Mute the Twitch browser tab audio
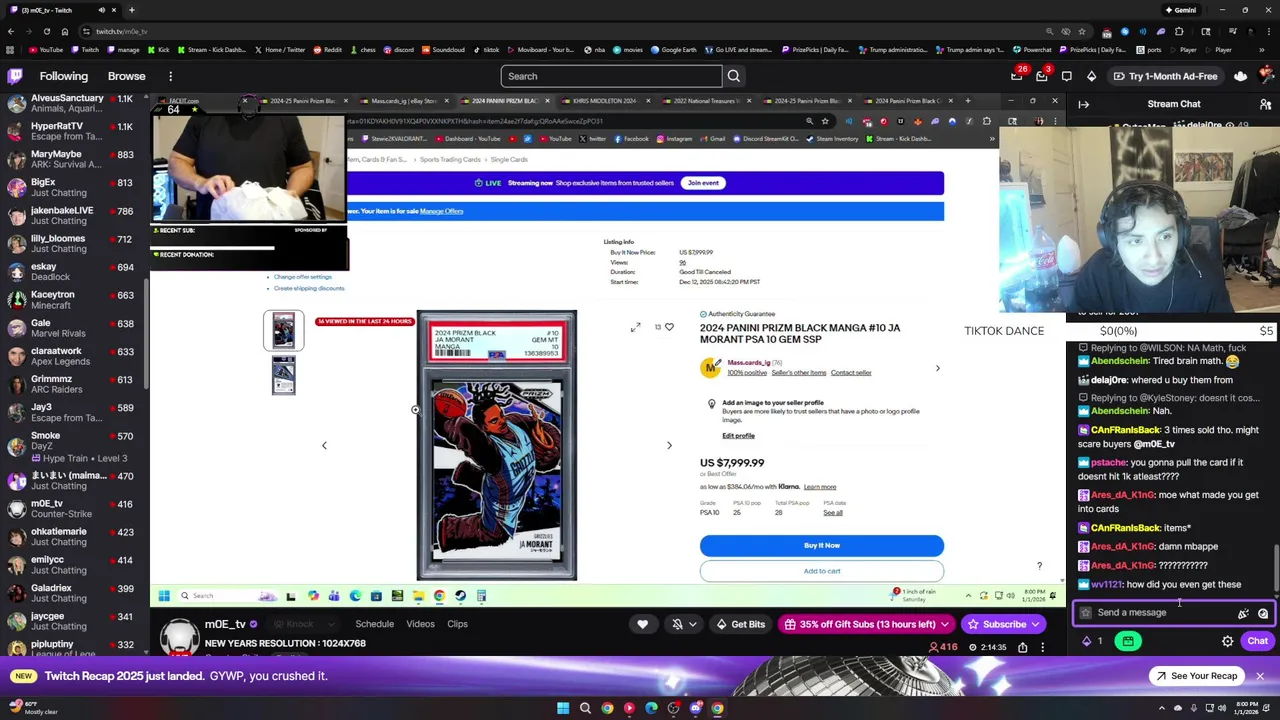The height and width of the screenshot is (720, 1280). (x=100, y=10)
